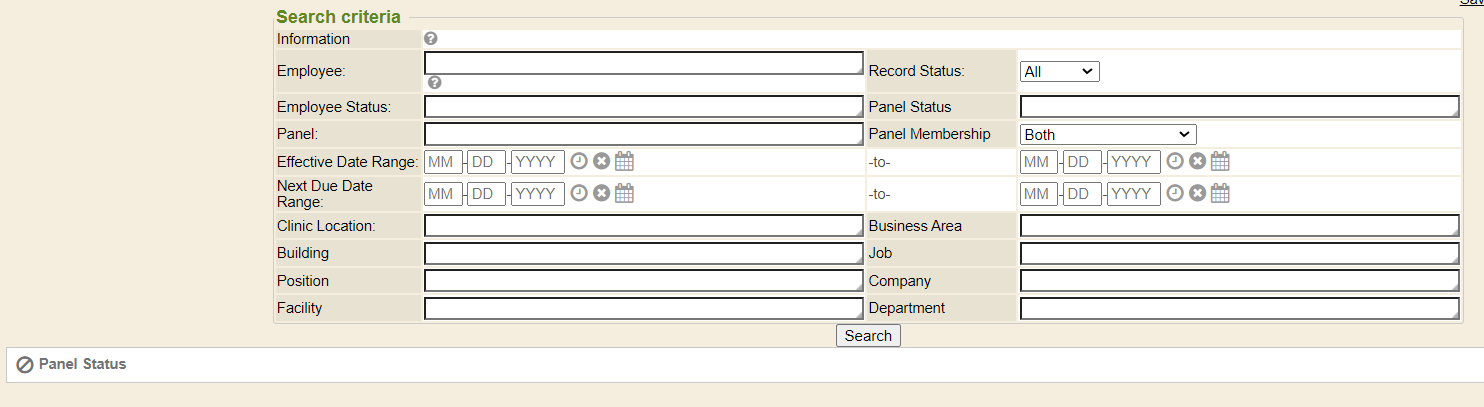
Task: Click the Panel Status section header
Action: 82,364
